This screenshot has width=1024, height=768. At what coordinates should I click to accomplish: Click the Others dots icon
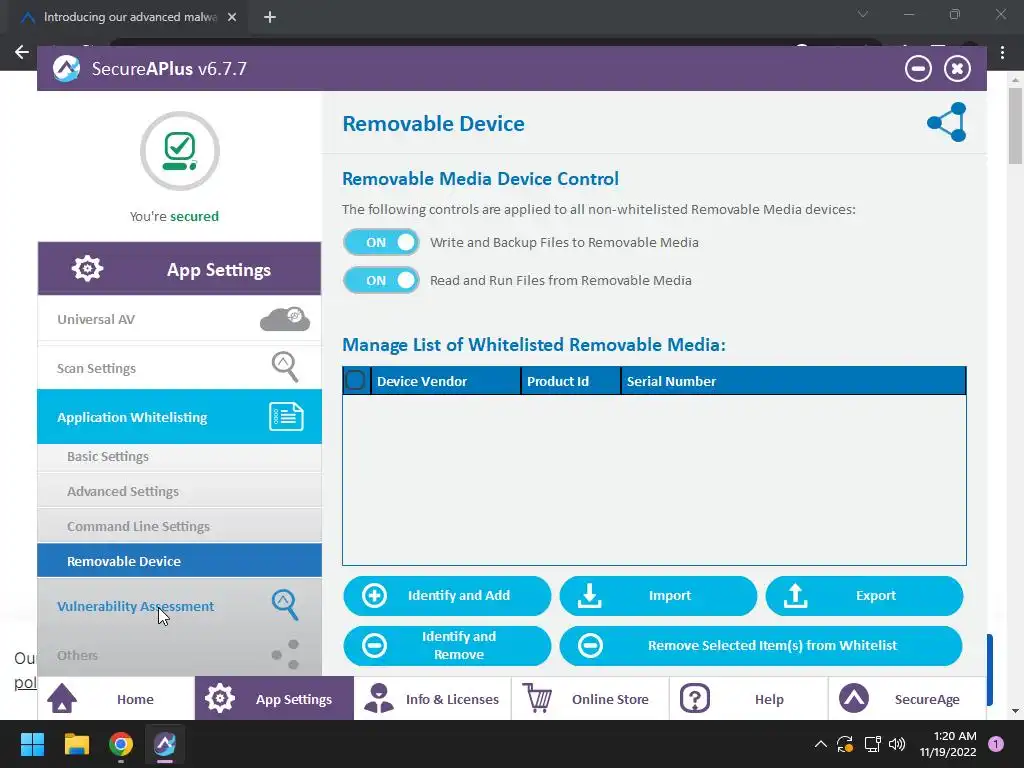click(x=286, y=654)
